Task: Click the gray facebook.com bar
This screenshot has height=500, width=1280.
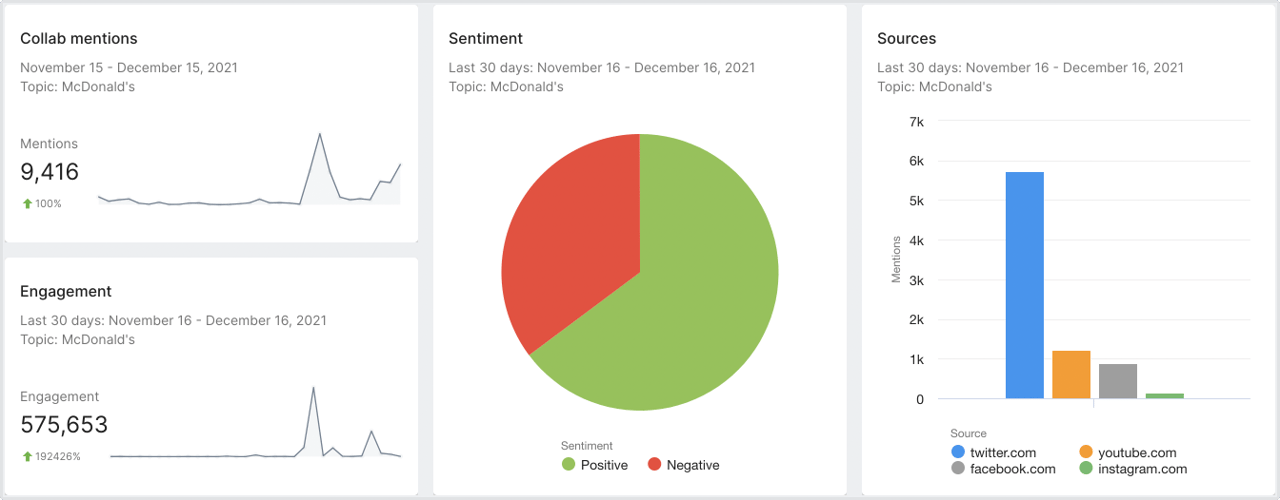Action: tap(1118, 381)
